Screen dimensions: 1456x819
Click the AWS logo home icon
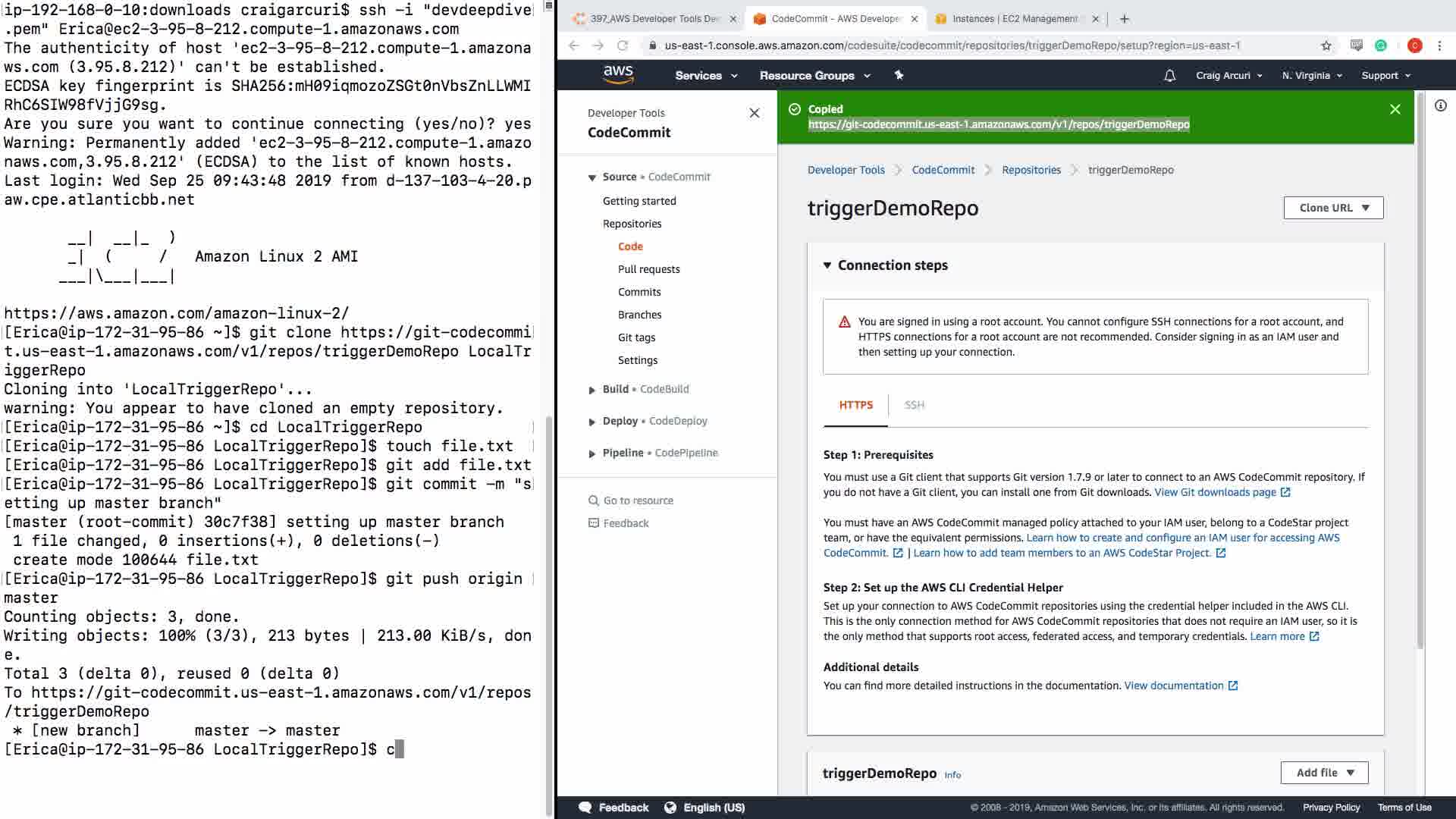click(618, 74)
